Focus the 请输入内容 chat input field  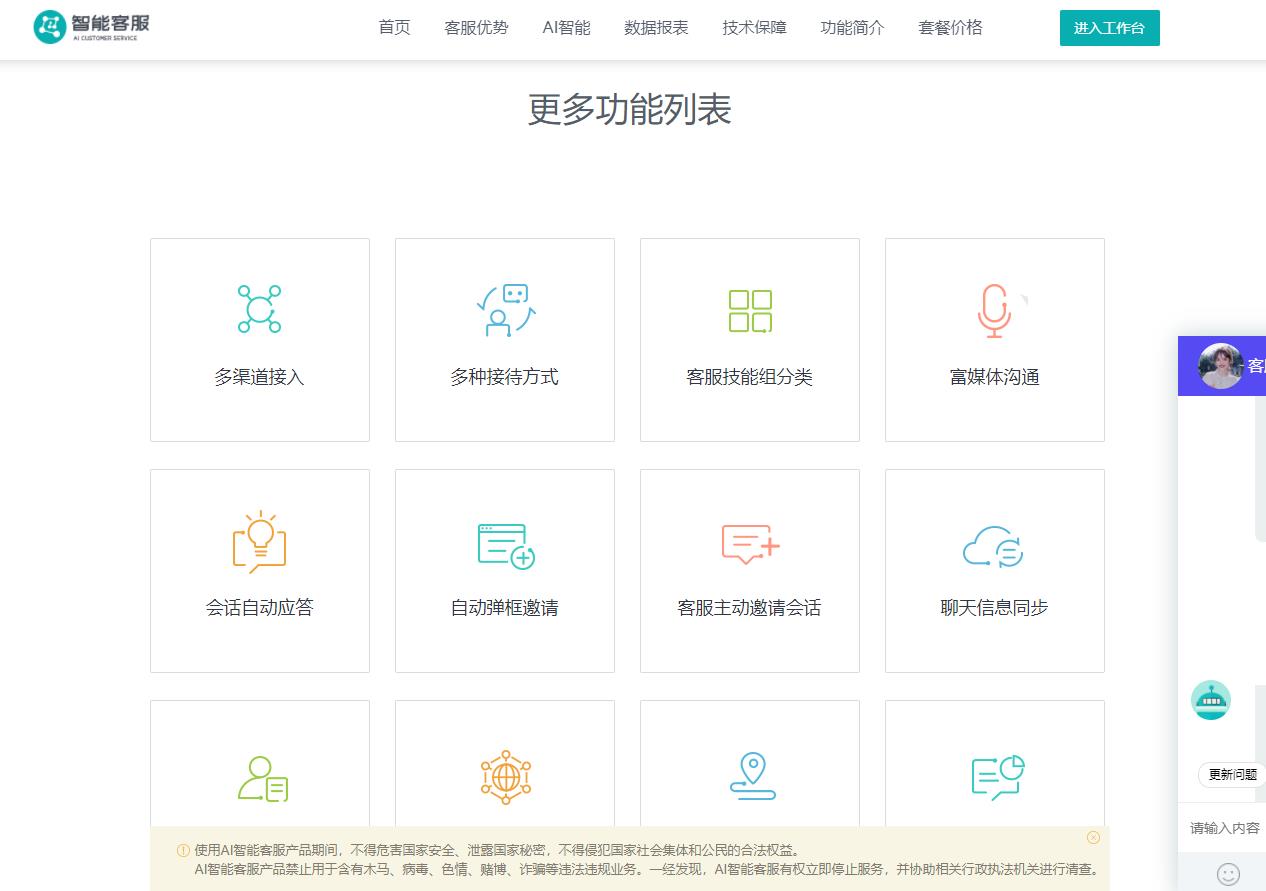[1226, 828]
